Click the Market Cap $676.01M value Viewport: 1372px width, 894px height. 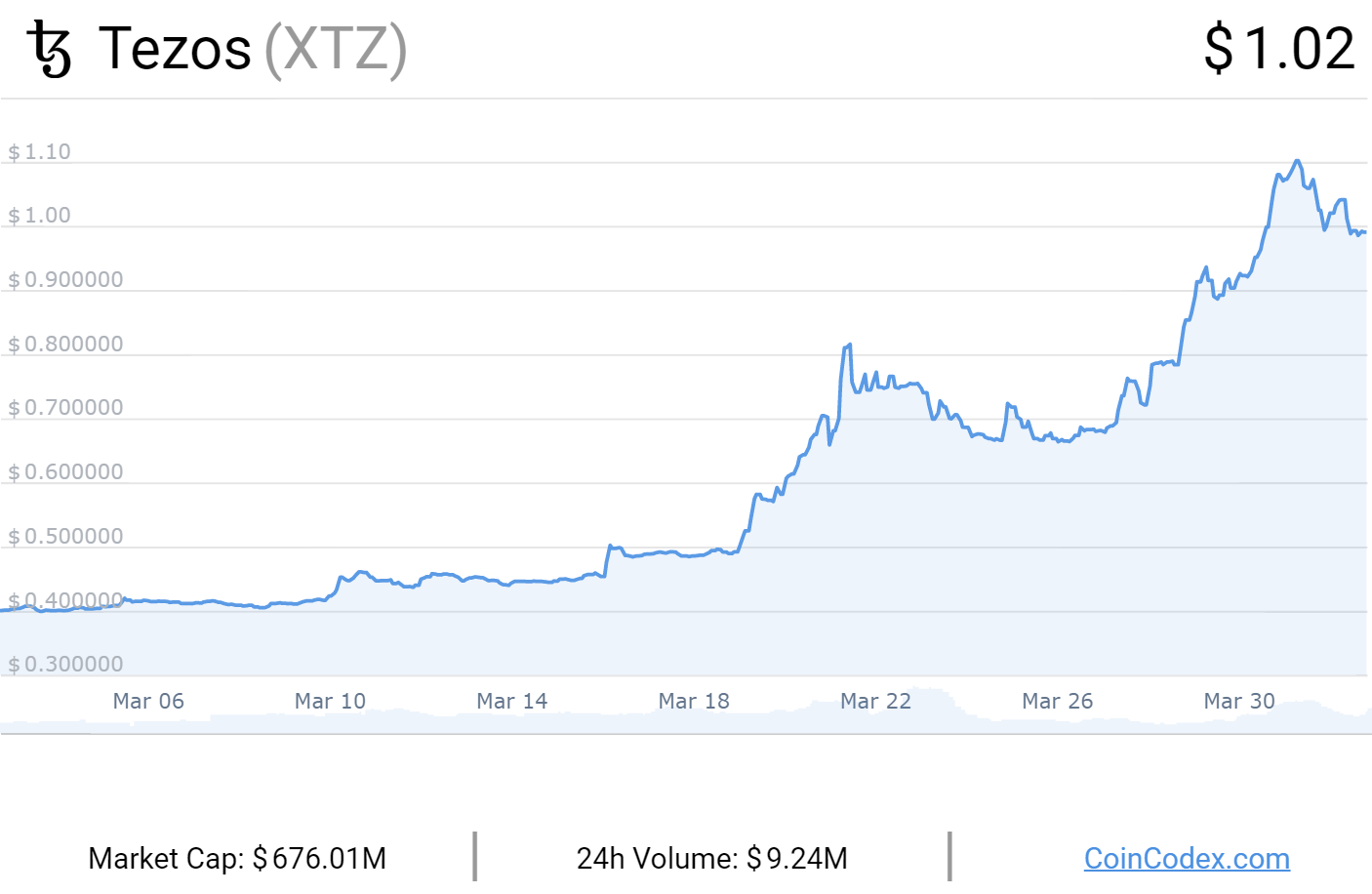[237, 859]
